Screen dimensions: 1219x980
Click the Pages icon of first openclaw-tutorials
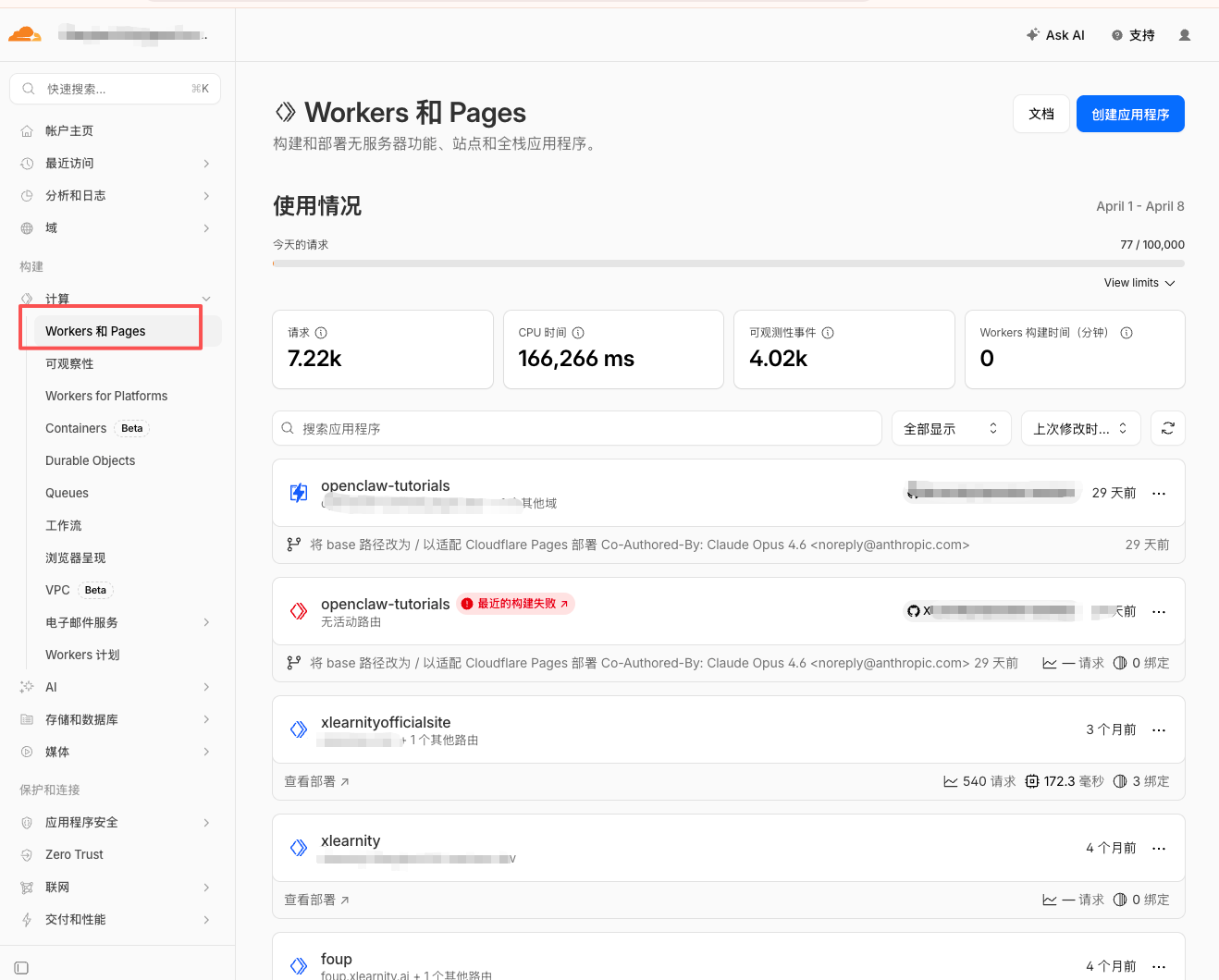point(299,493)
